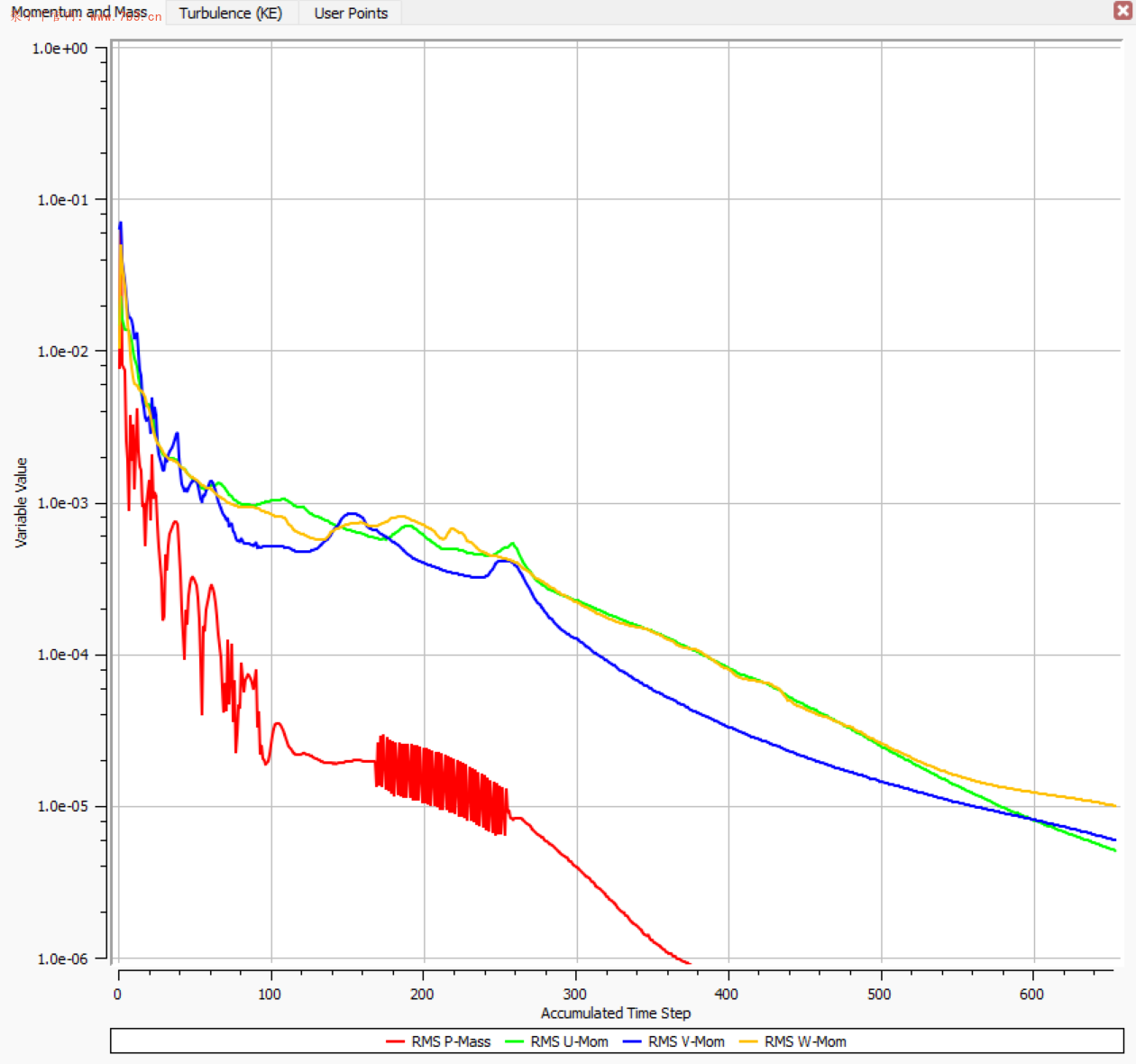This screenshot has width=1136, height=1064.
Task: Click the blue RMS V-Mom legend swatch
Action: click(x=632, y=1041)
